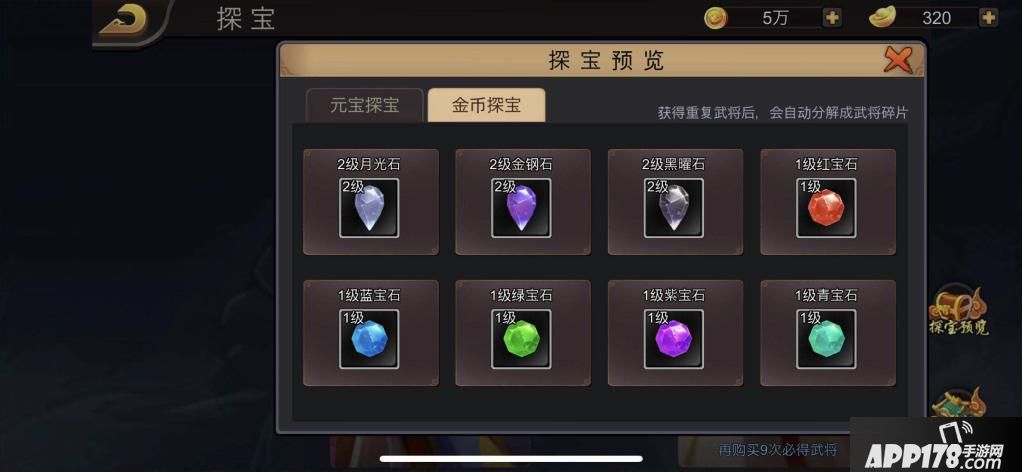Image resolution: width=1022 pixels, height=472 pixels.
Task: Select the 1级蓝宝石 blue gem icon
Action: click(369, 338)
